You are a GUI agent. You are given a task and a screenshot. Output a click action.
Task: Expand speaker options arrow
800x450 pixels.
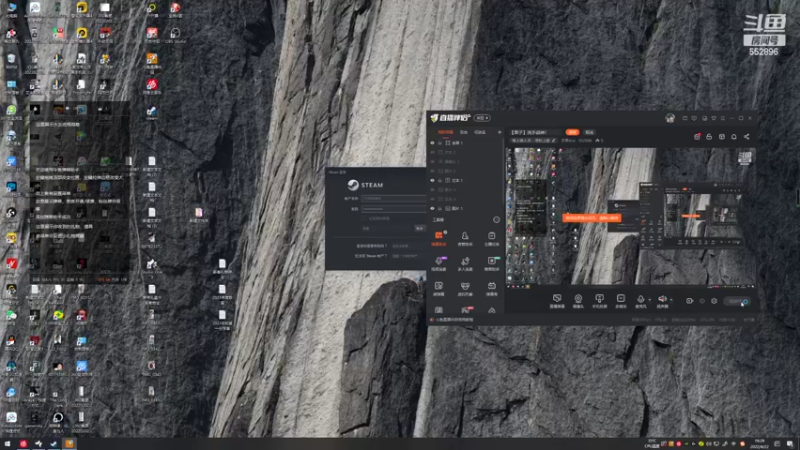tap(671, 300)
